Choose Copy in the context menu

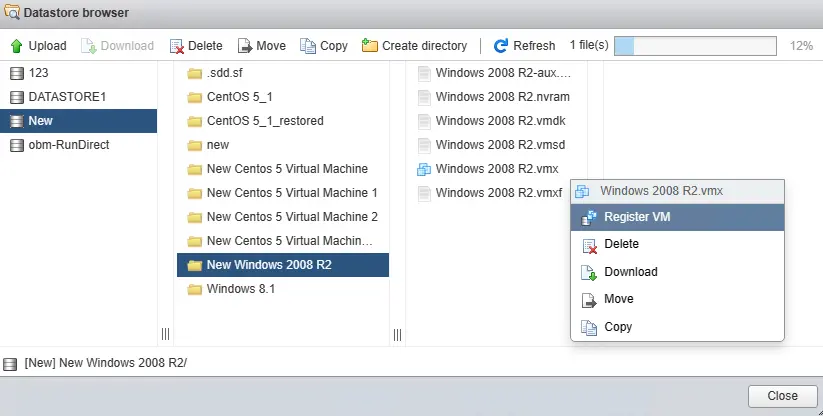click(x=618, y=327)
